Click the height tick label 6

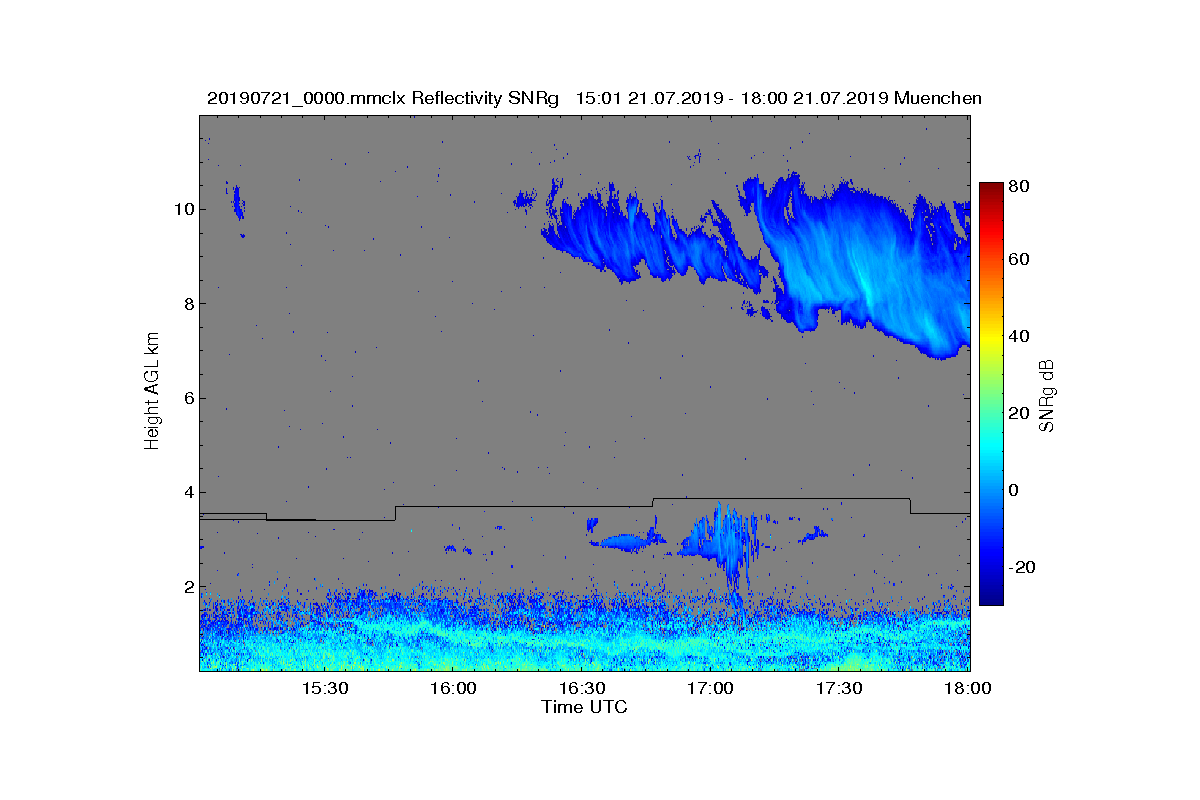click(188, 398)
